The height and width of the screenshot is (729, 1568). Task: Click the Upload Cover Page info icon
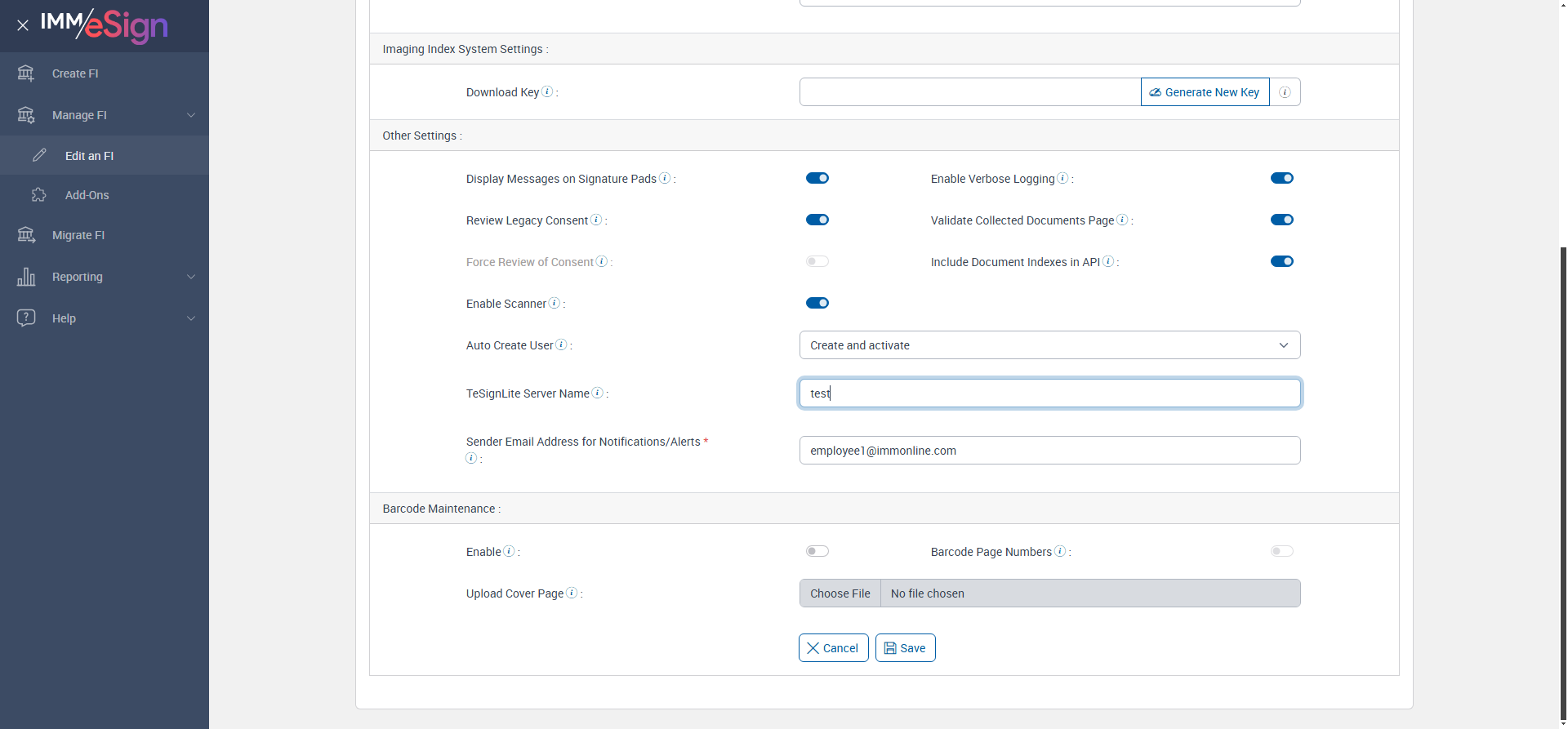572,593
